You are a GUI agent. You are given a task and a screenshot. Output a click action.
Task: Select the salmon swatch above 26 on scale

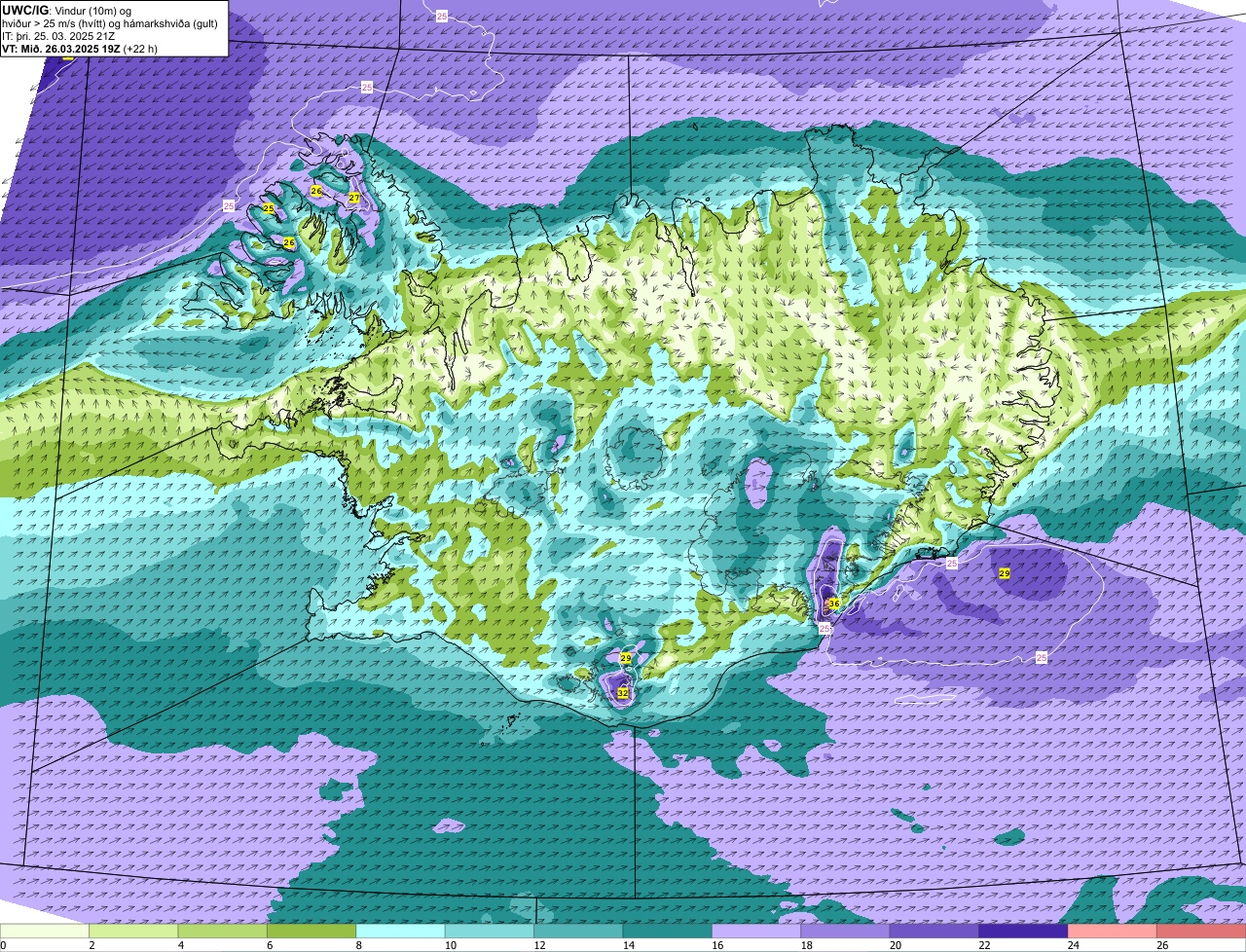click(1201, 931)
